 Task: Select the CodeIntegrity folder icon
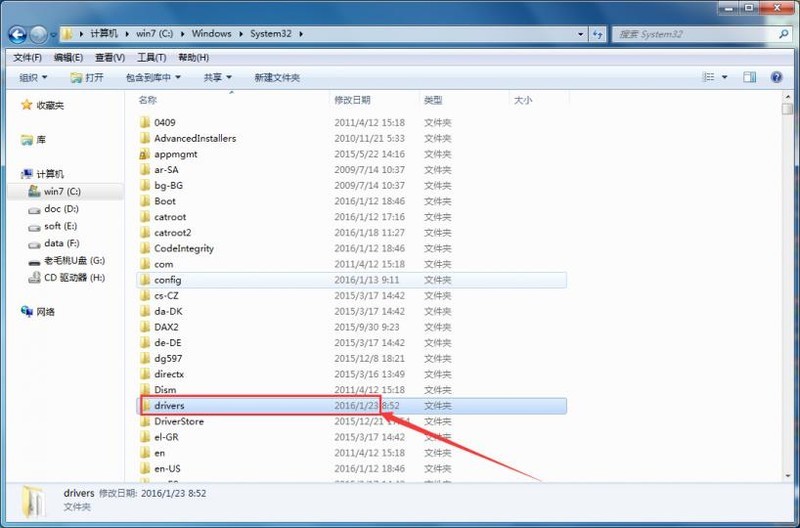point(145,248)
